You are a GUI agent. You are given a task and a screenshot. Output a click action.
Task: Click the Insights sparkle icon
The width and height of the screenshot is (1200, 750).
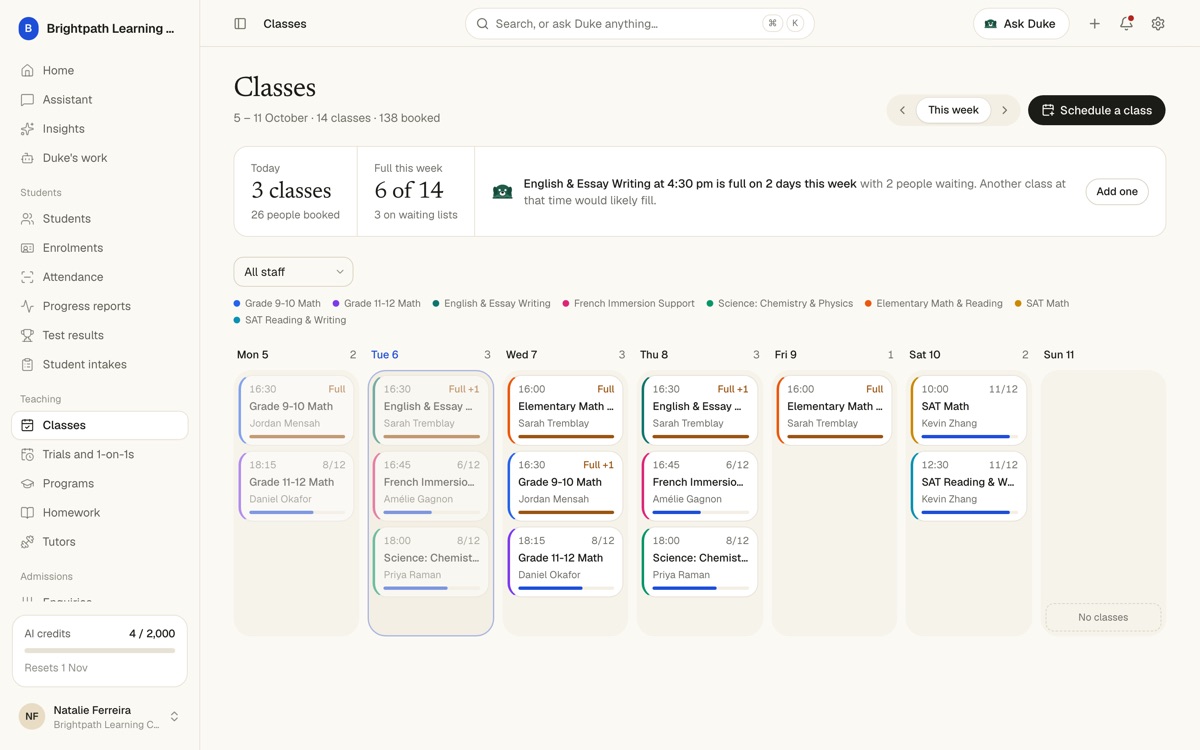tap(27, 129)
